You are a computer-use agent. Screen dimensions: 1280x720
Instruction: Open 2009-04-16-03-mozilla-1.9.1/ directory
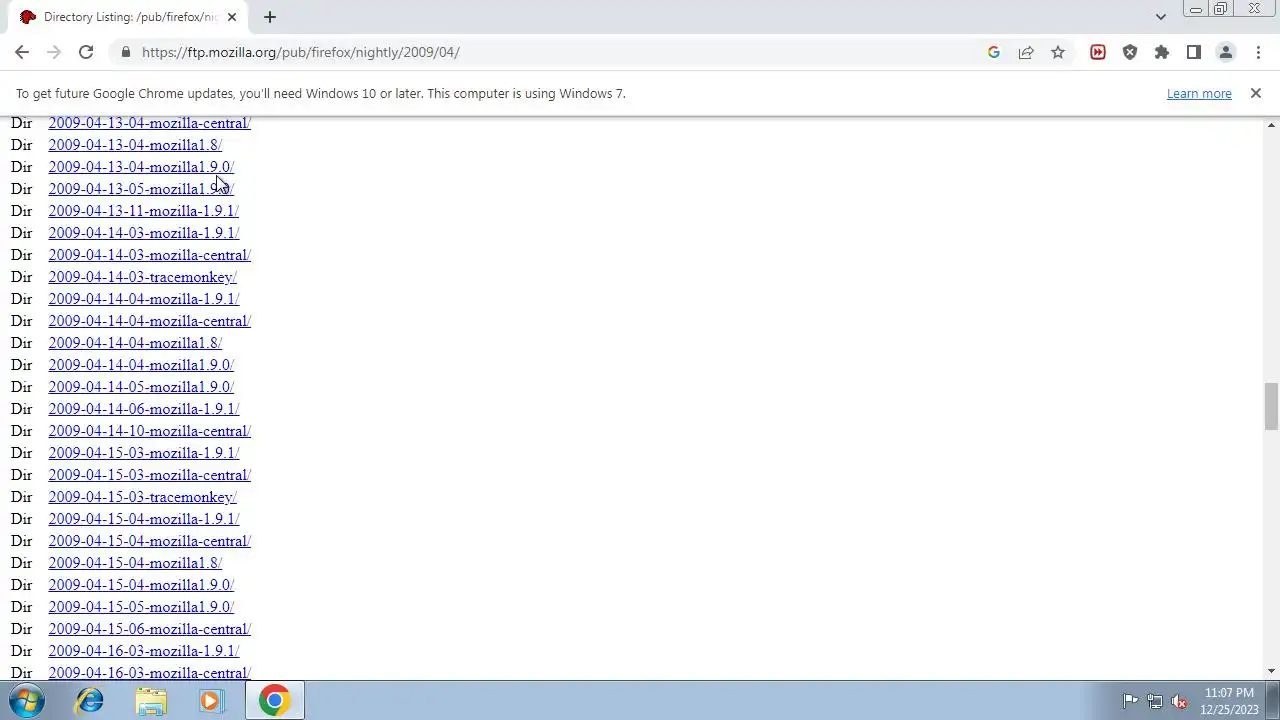point(144,651)
